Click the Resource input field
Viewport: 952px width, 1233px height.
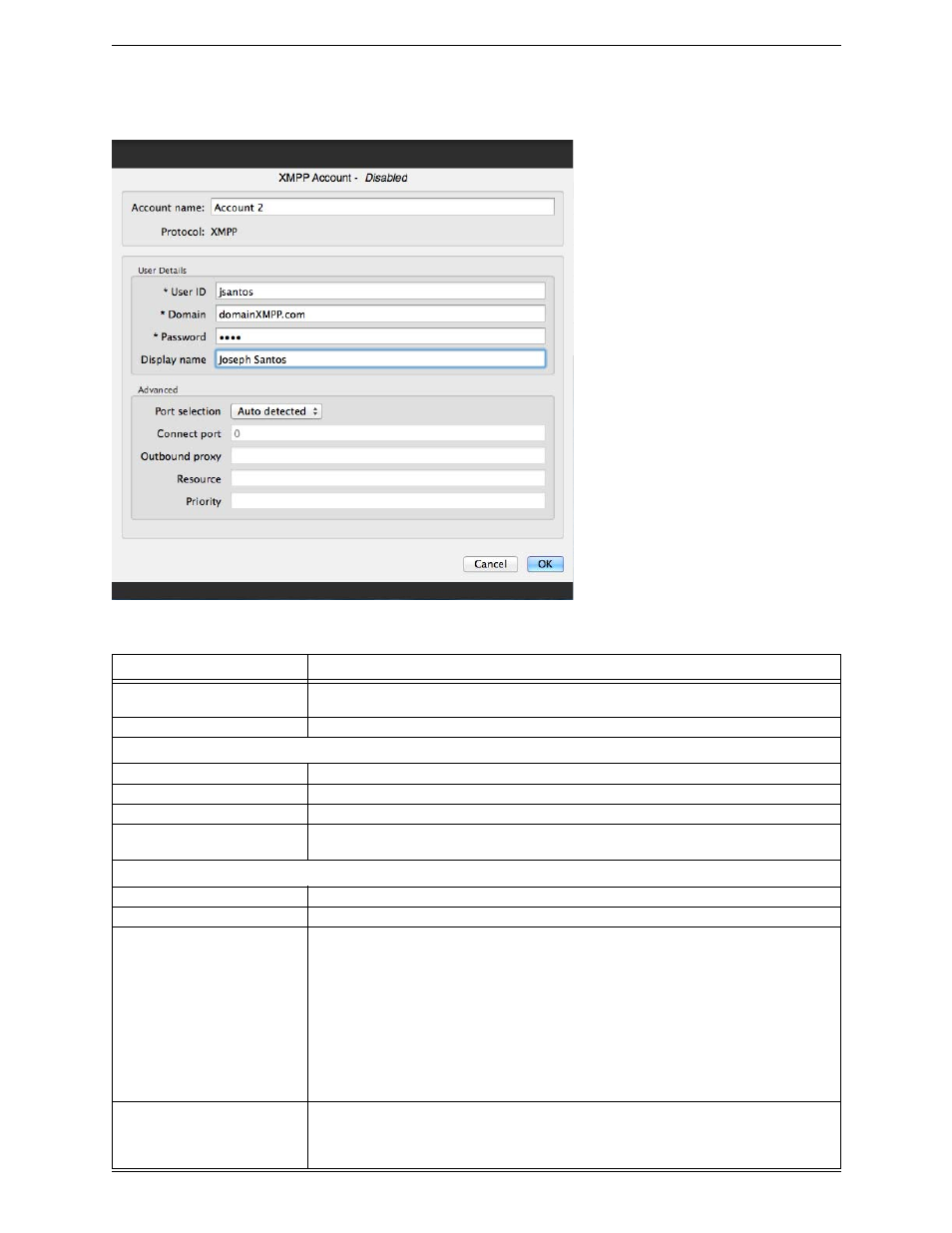click(388, 478)
